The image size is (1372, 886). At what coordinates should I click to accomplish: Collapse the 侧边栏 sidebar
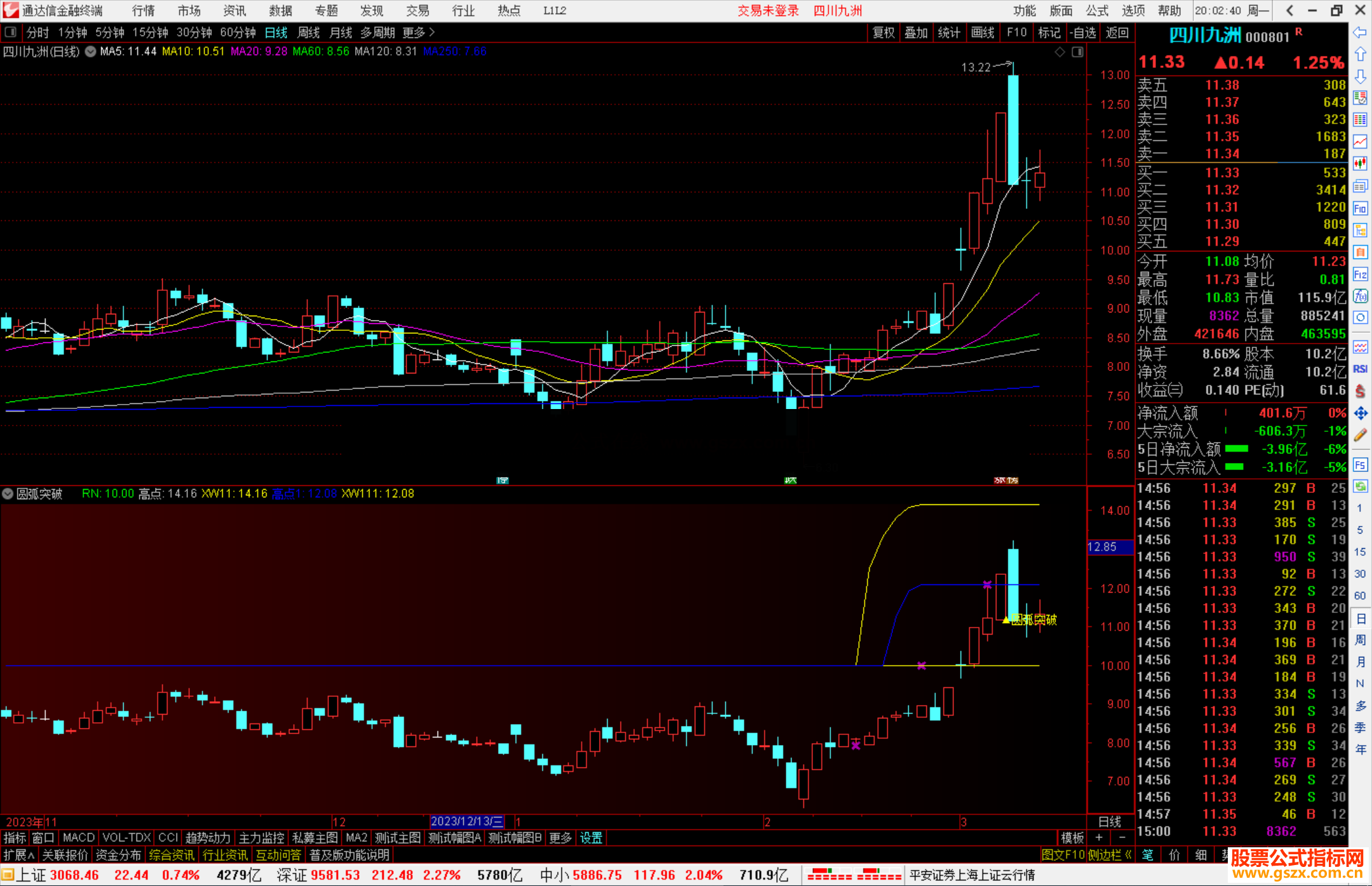1109,855
